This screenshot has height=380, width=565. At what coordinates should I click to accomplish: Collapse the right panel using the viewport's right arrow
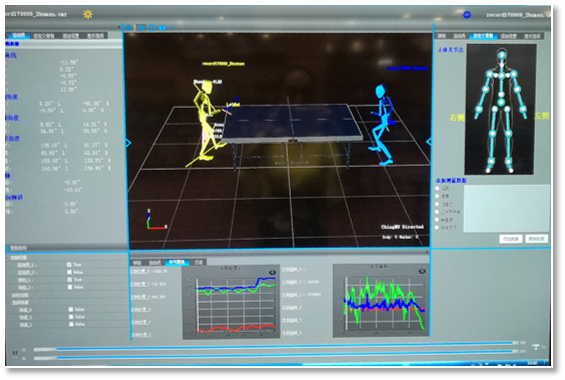click(428, 142)
